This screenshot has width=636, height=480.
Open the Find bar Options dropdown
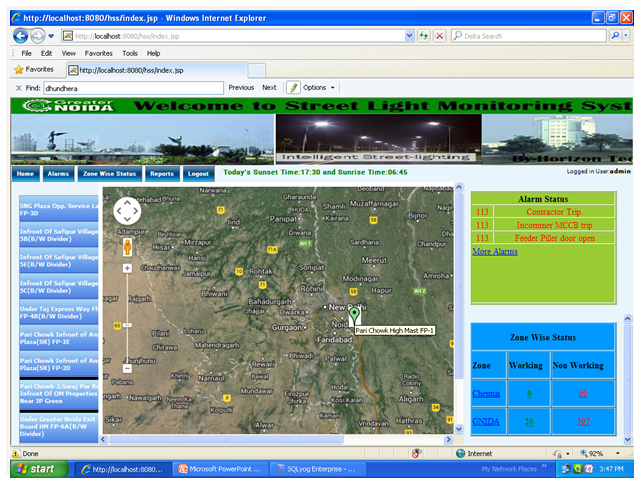pyautogui.click(x=312, y=88)
